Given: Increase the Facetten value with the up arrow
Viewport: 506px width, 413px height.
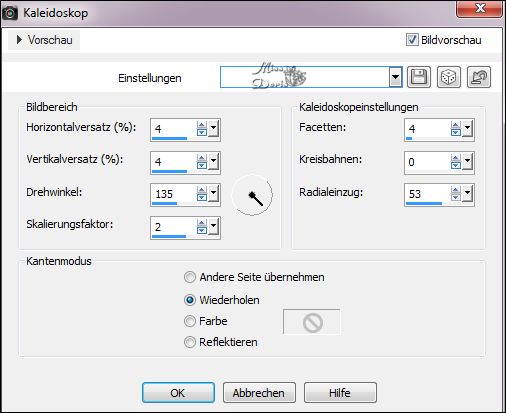Looking at the screenshot, I should point(455,125).
